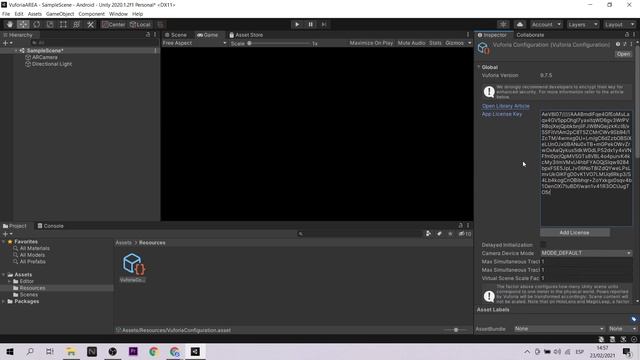Open the Component menu
Screen dimensions: 640x360
[x=91, y=14]
